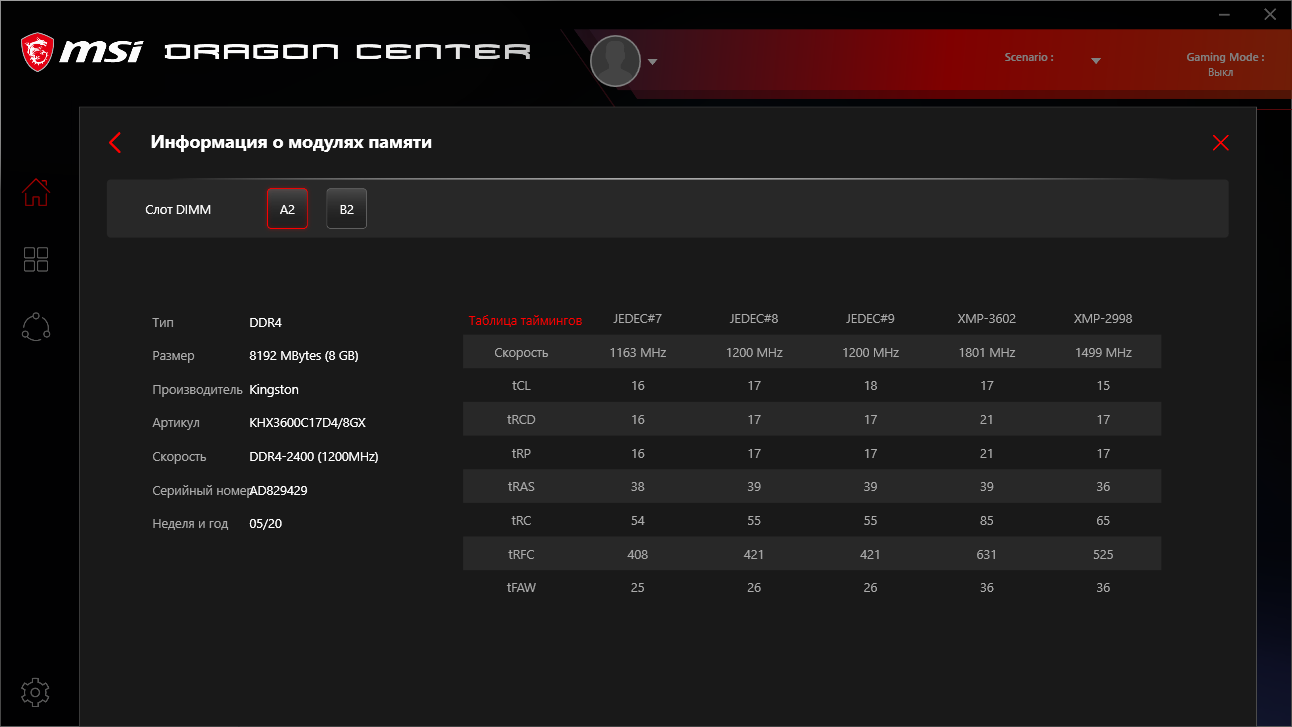
Task: Select DIMM slot B2
Action: 346,209
